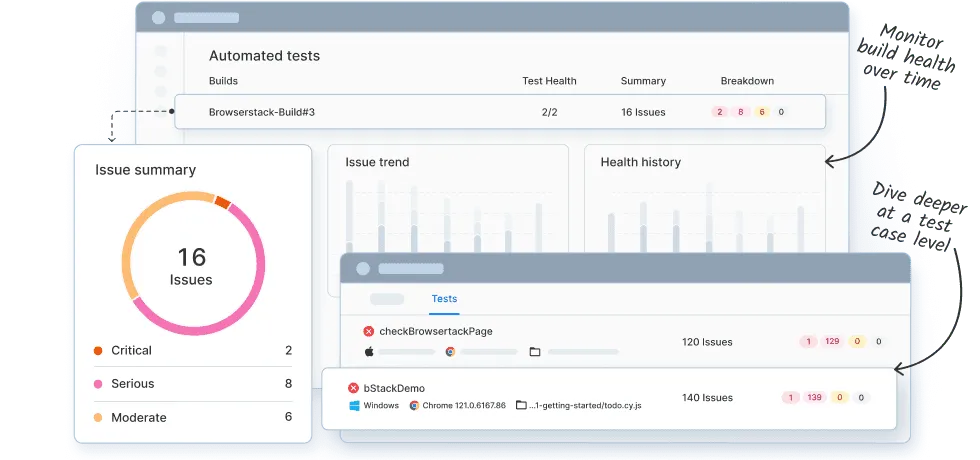Click the Breakdown column header

[747, 81]
